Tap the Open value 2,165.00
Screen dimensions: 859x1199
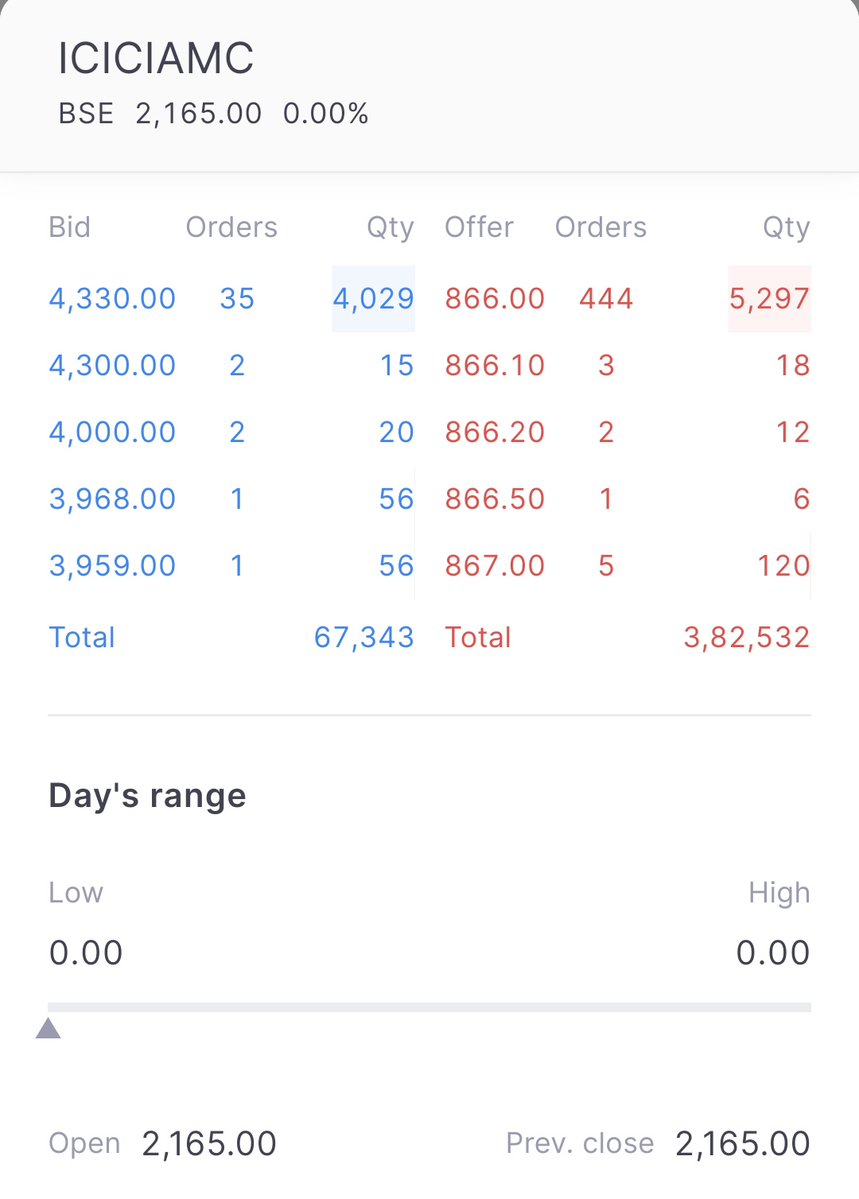click(x=209, y=1144)
